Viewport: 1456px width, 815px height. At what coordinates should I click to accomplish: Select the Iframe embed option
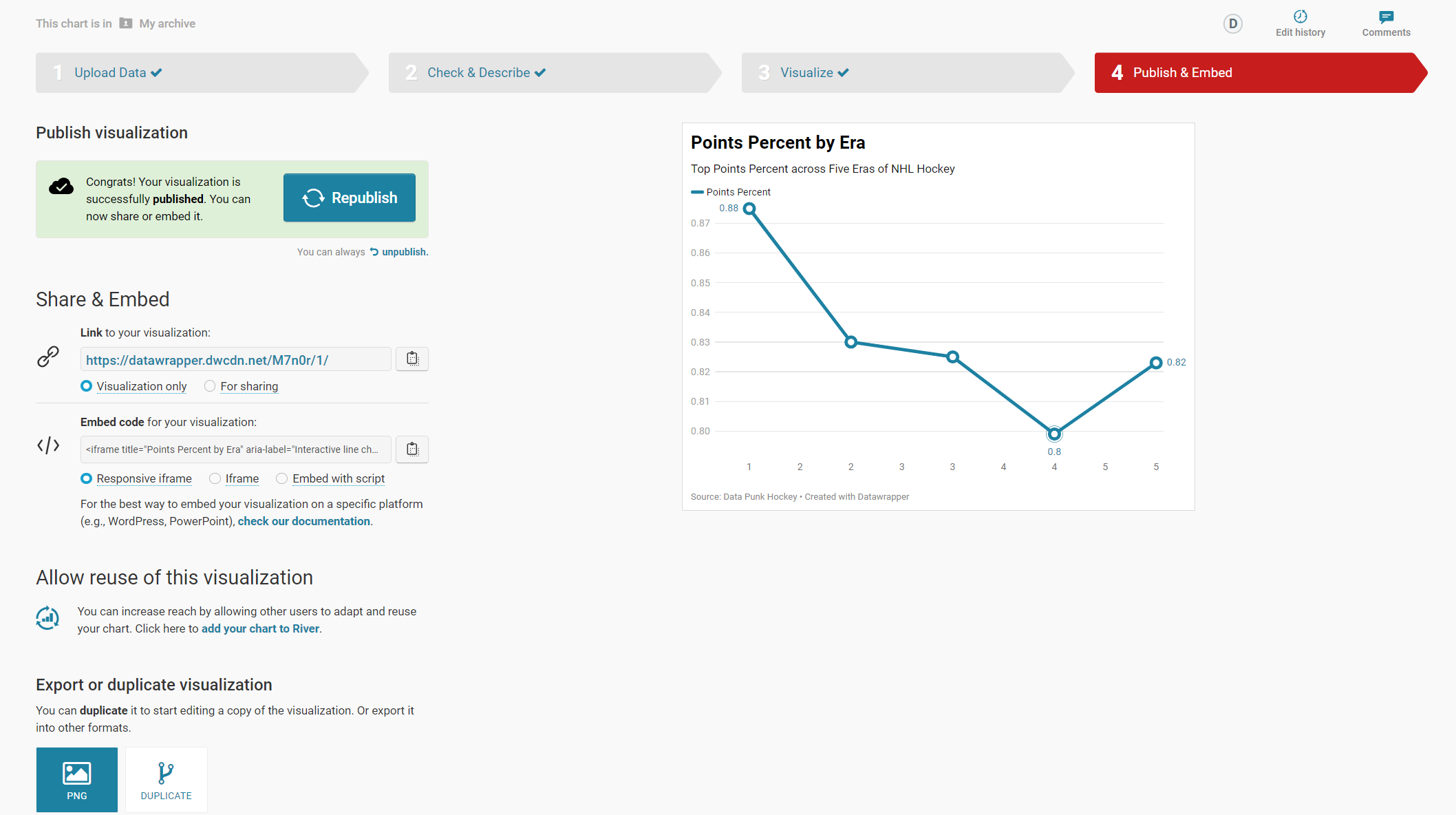pyautogui.click(x=215, y=478)
